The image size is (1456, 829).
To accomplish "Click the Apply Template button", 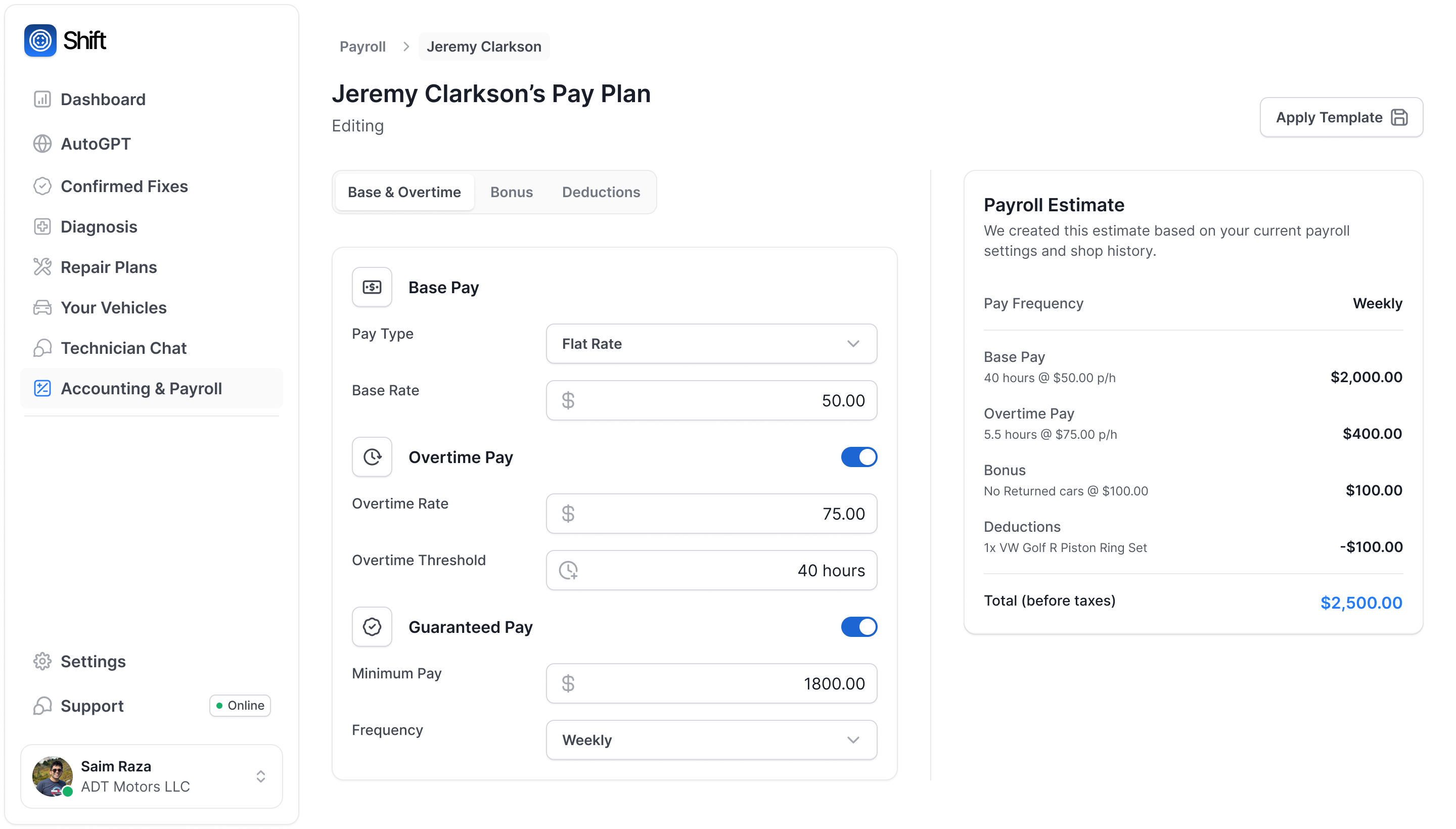I will pos(1340,117).
